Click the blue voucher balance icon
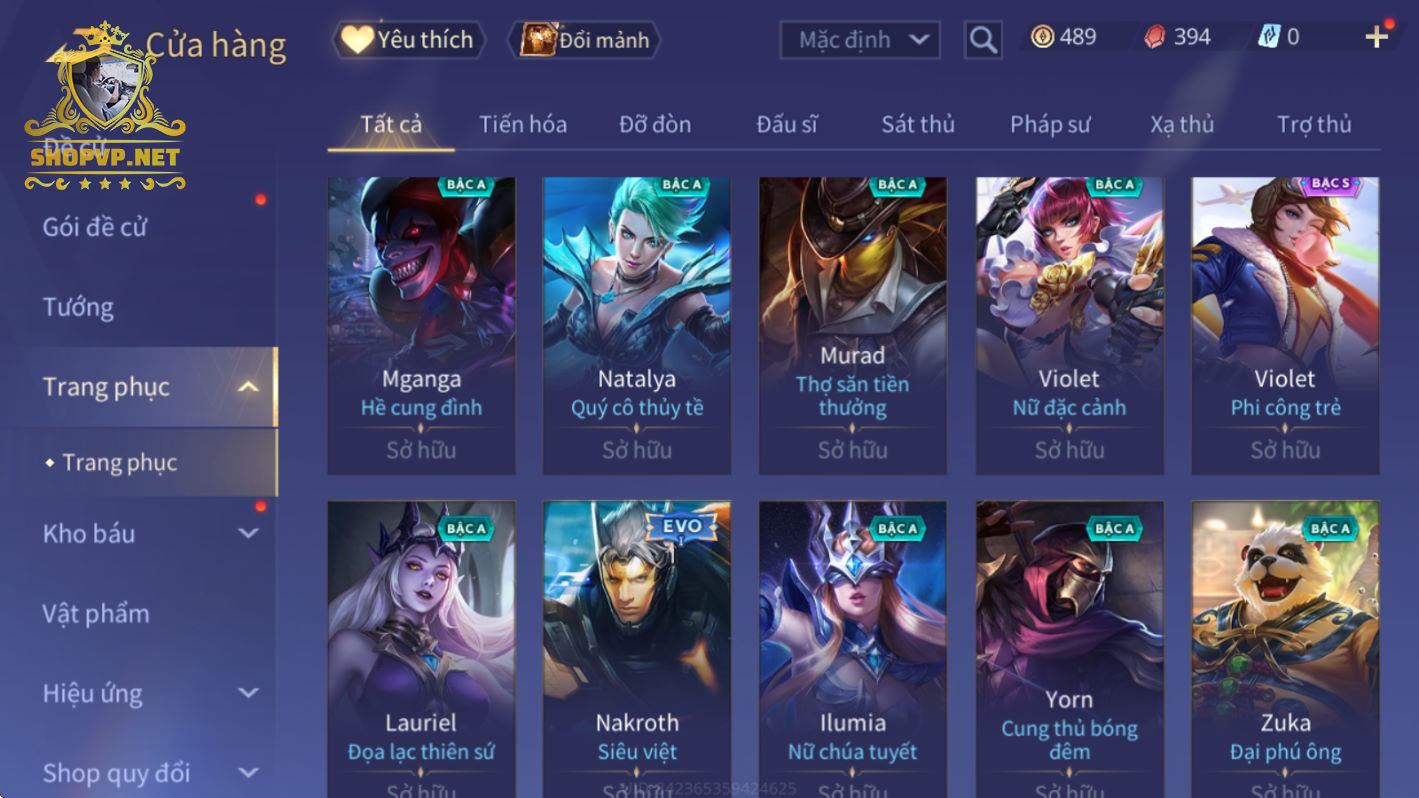1419x798 pixels. click(1269, 38)
